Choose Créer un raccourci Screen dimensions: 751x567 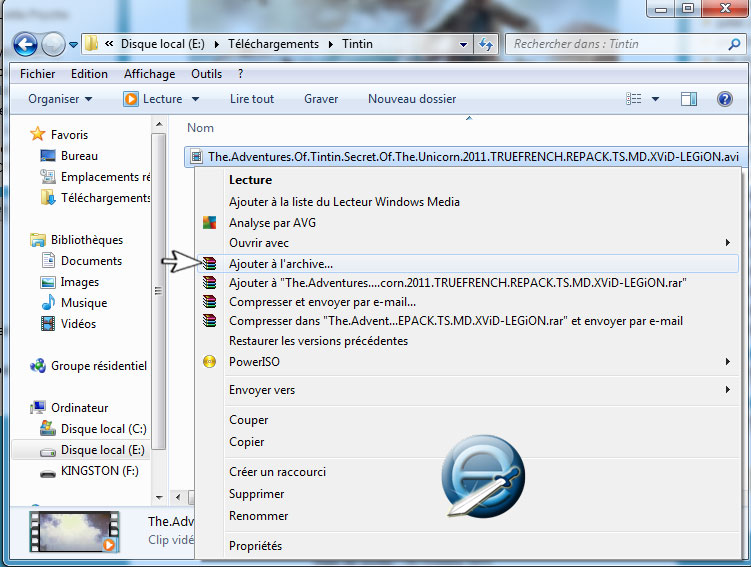(x=467, y=472)
